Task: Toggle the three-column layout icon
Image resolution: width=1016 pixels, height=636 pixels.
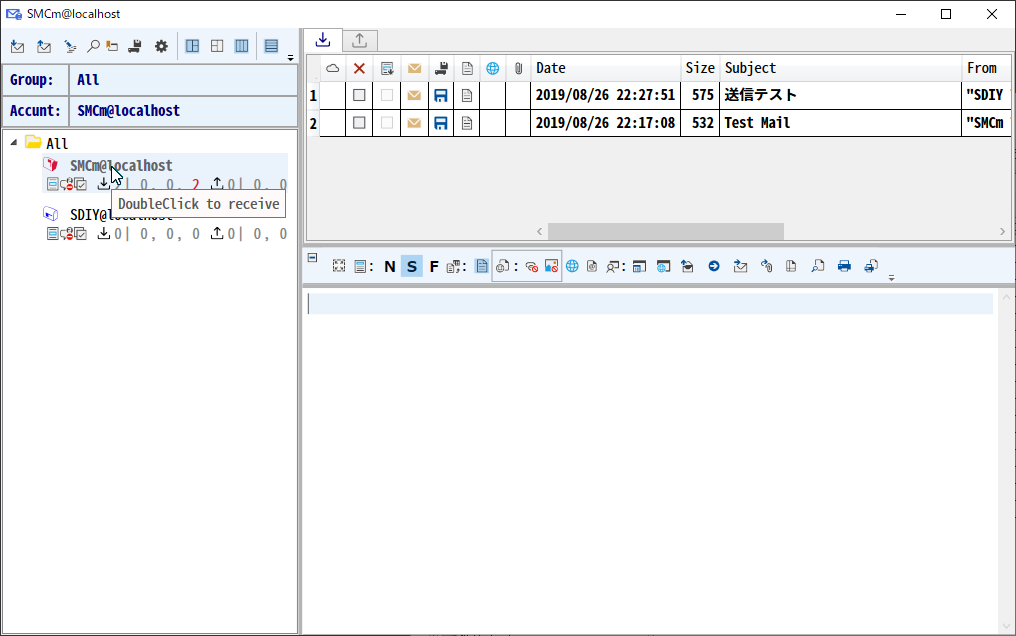Action: pos(242,46)
